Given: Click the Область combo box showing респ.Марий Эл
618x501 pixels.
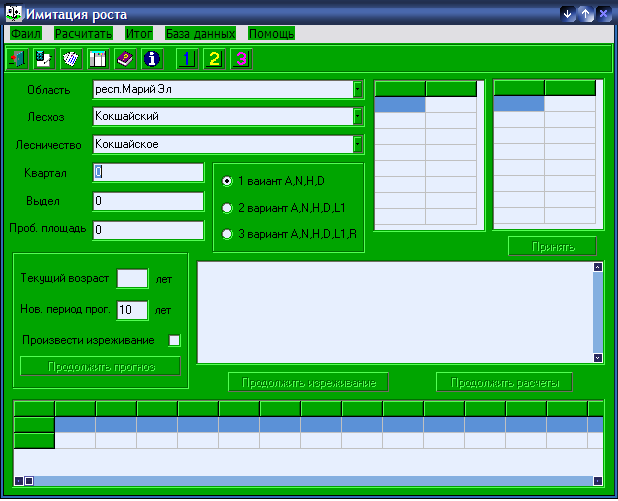Looking at the screenshot, I should pos(228,89).
